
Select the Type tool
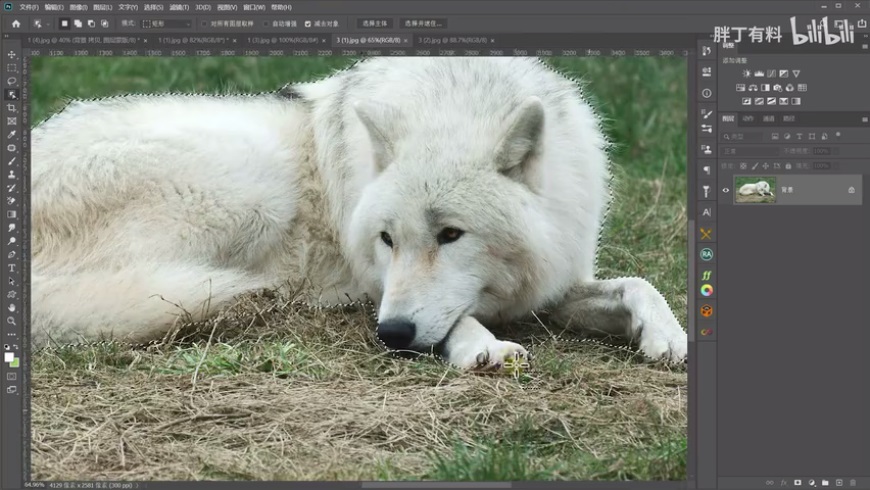coord(12,268)
